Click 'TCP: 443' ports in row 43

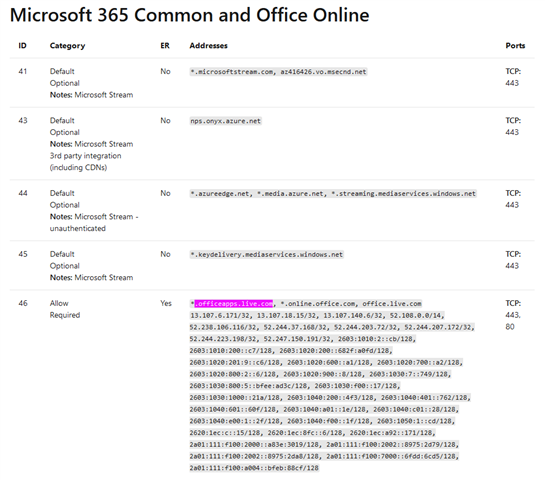[513, 127]
